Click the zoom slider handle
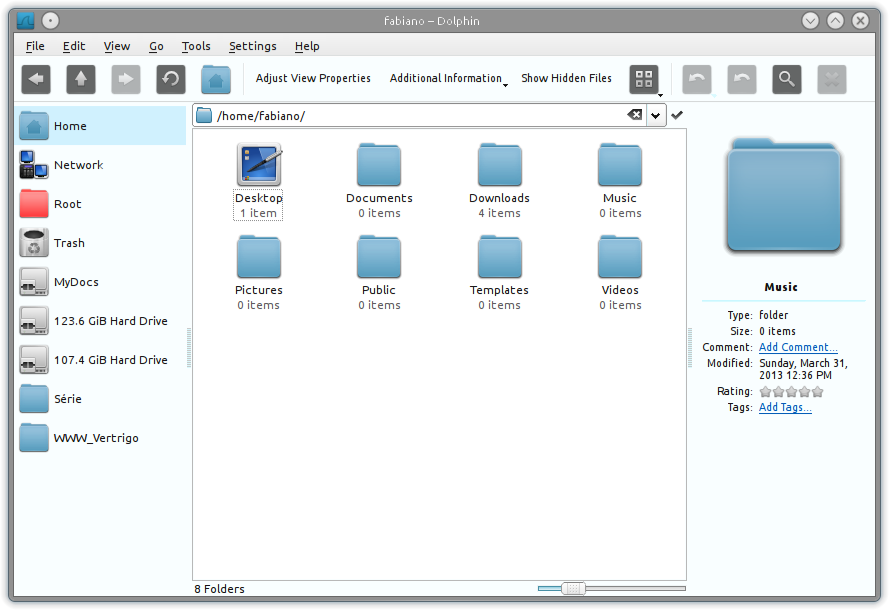 pos(573,588)
